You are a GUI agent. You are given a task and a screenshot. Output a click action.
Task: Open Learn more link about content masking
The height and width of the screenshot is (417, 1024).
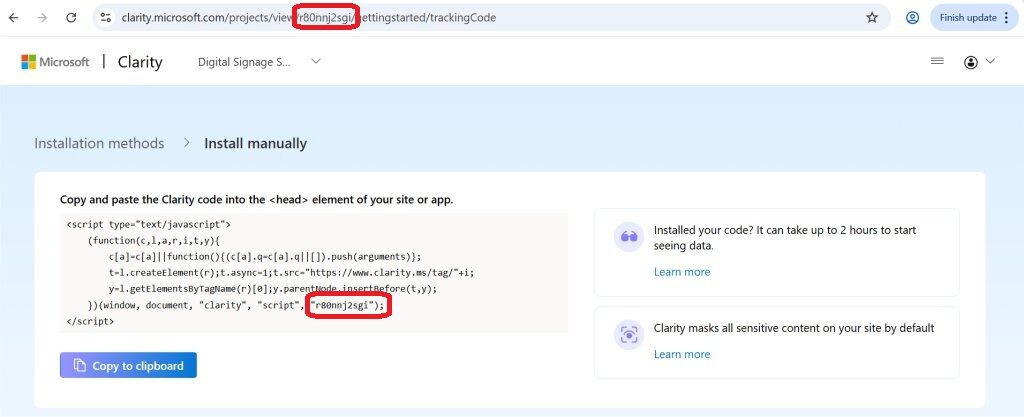tap(681, 354)
